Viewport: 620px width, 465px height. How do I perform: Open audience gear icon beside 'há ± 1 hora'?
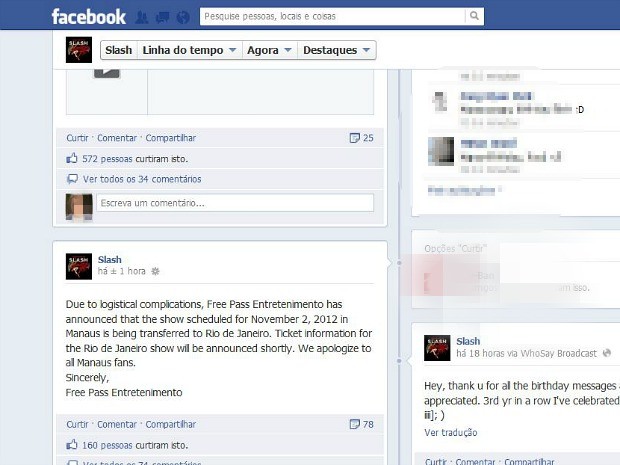point(155,271)
